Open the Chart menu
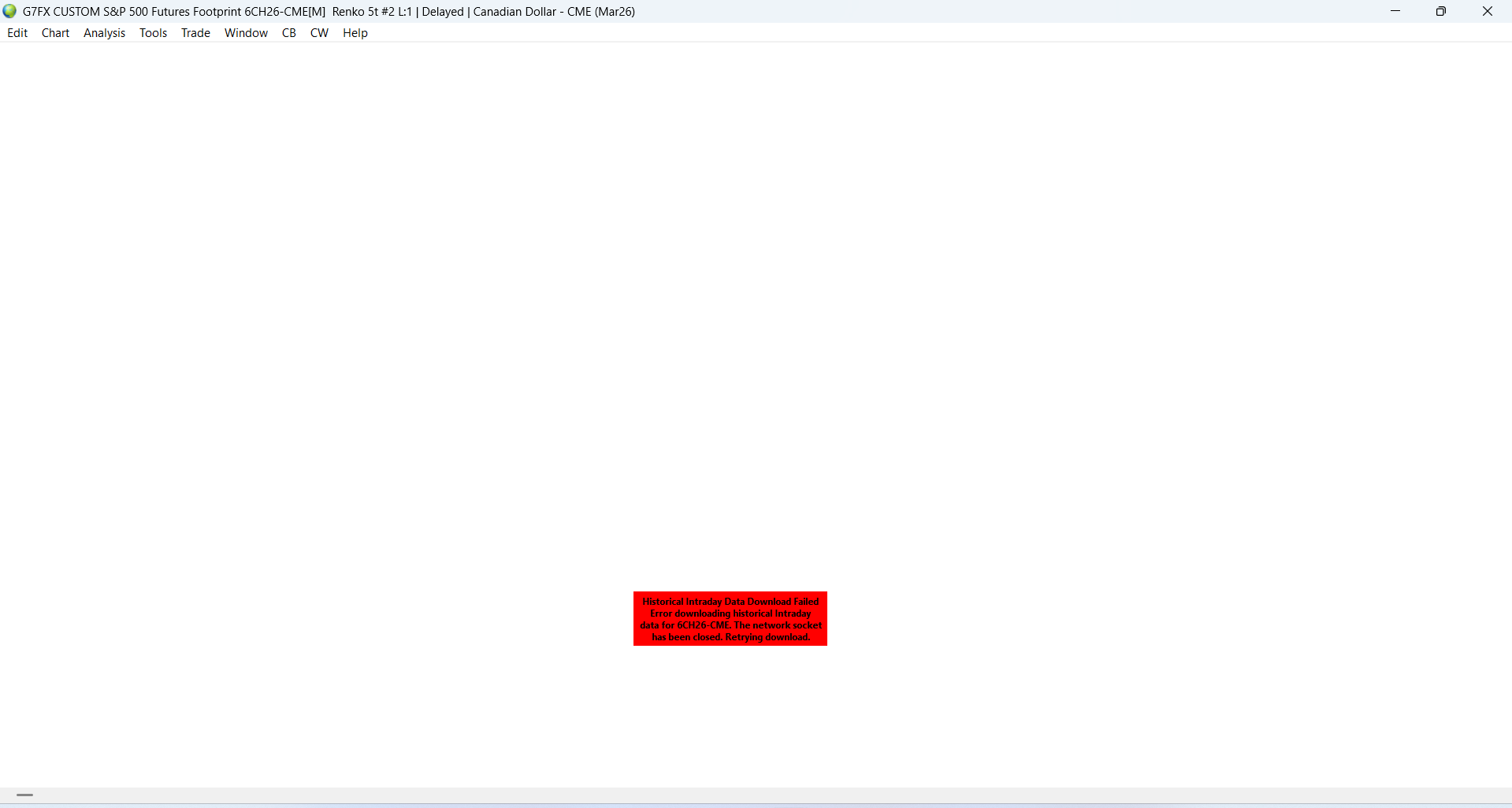This screenshot has height=808, width=1512. 56,33
